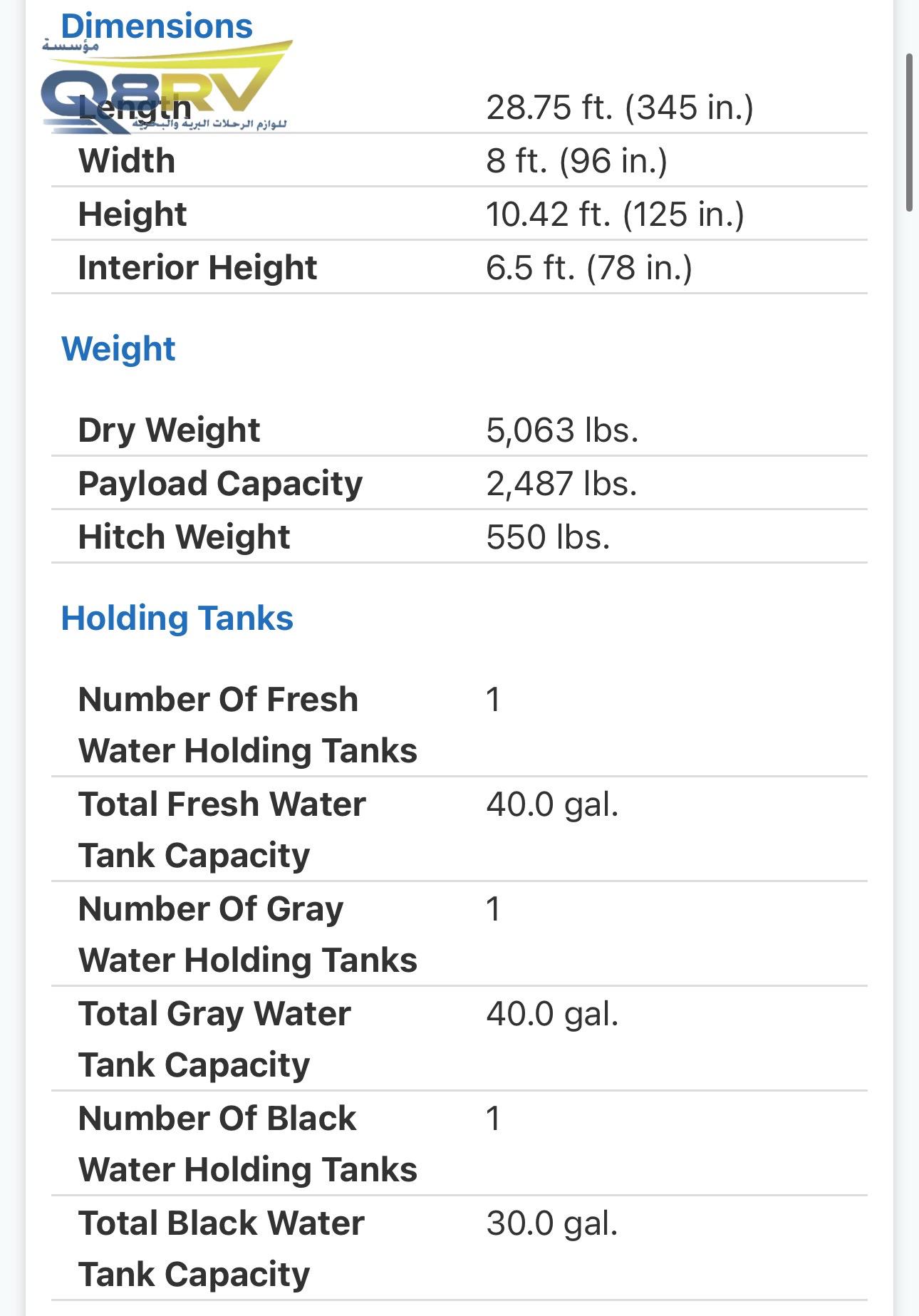Click the 5,063 lbs. dry weight value
This screenshot has width=919, height=1316.
pos(562,430)
